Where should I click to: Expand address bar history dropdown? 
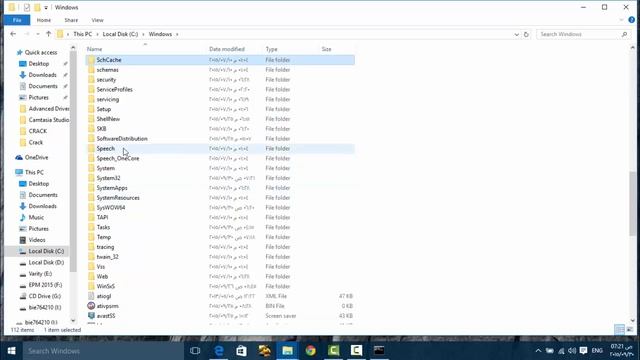pos(516,34)
